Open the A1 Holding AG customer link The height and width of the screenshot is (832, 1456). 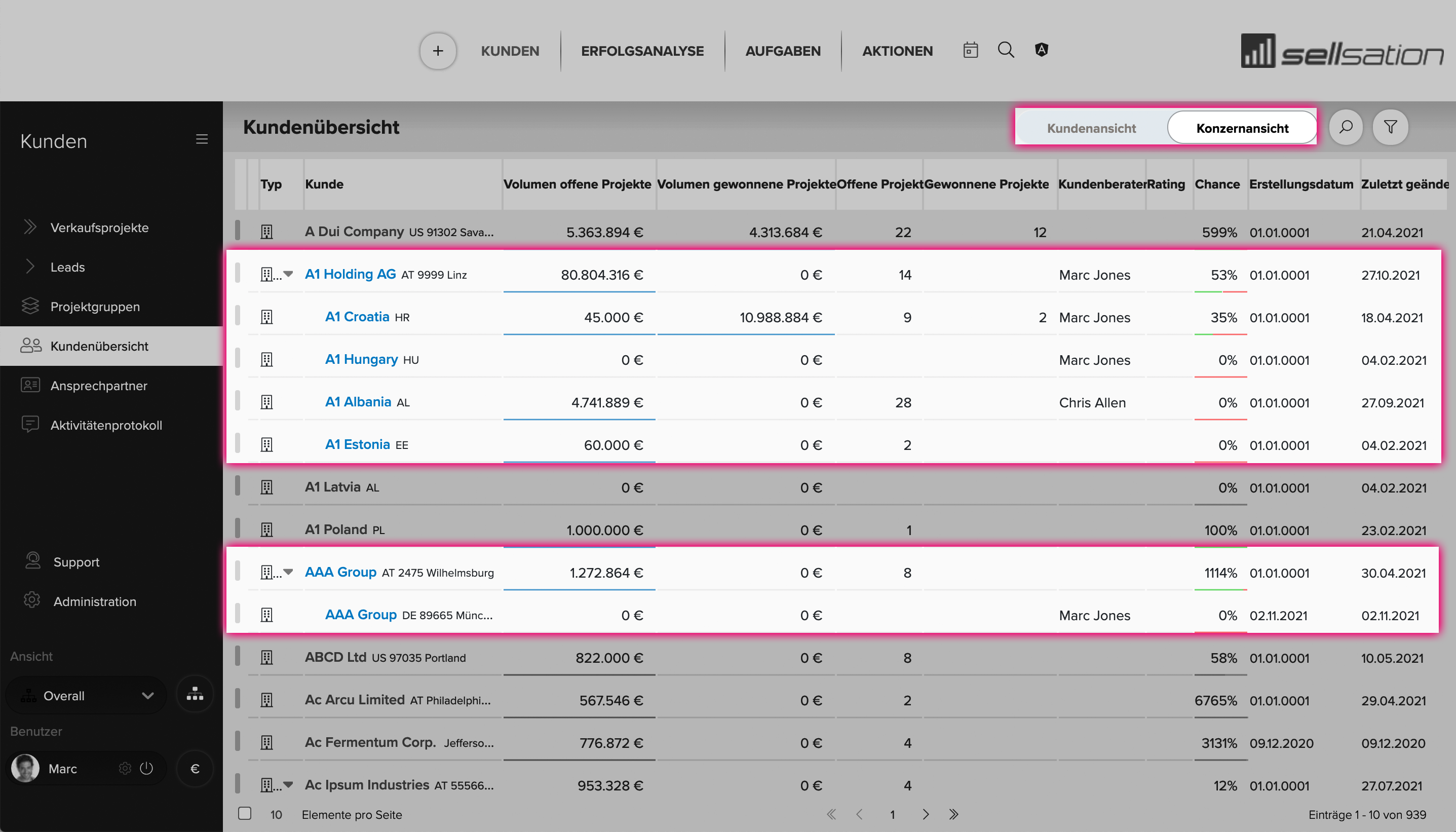click(350, 274)
